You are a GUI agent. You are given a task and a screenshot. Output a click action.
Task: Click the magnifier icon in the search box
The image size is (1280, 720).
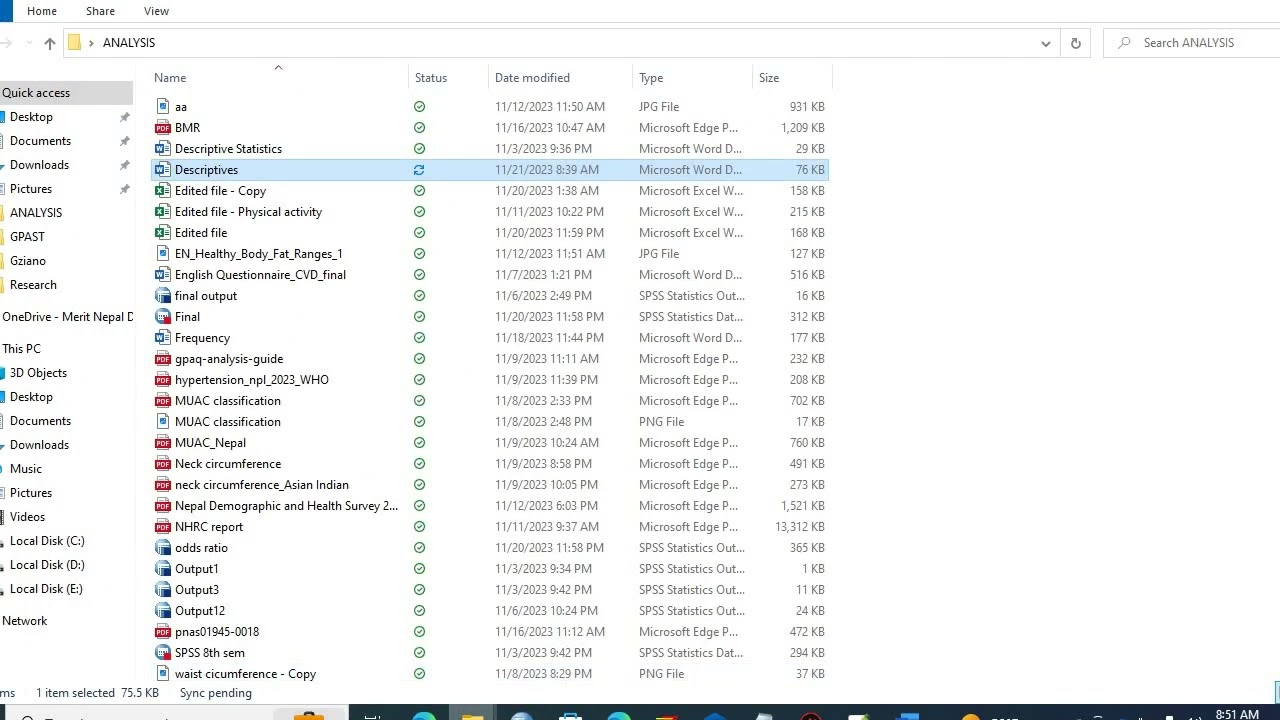point(1125,43)
